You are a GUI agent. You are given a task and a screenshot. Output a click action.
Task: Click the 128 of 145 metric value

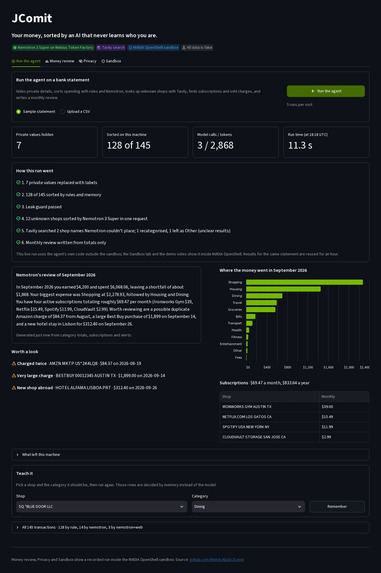(129, 145)
